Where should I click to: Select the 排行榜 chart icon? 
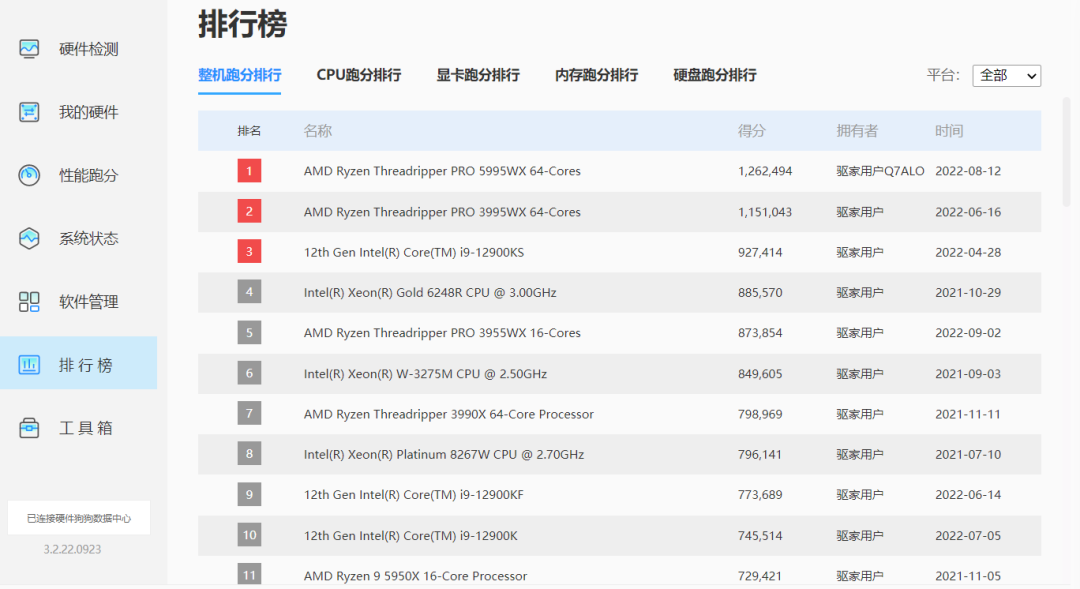coord(29,364)
